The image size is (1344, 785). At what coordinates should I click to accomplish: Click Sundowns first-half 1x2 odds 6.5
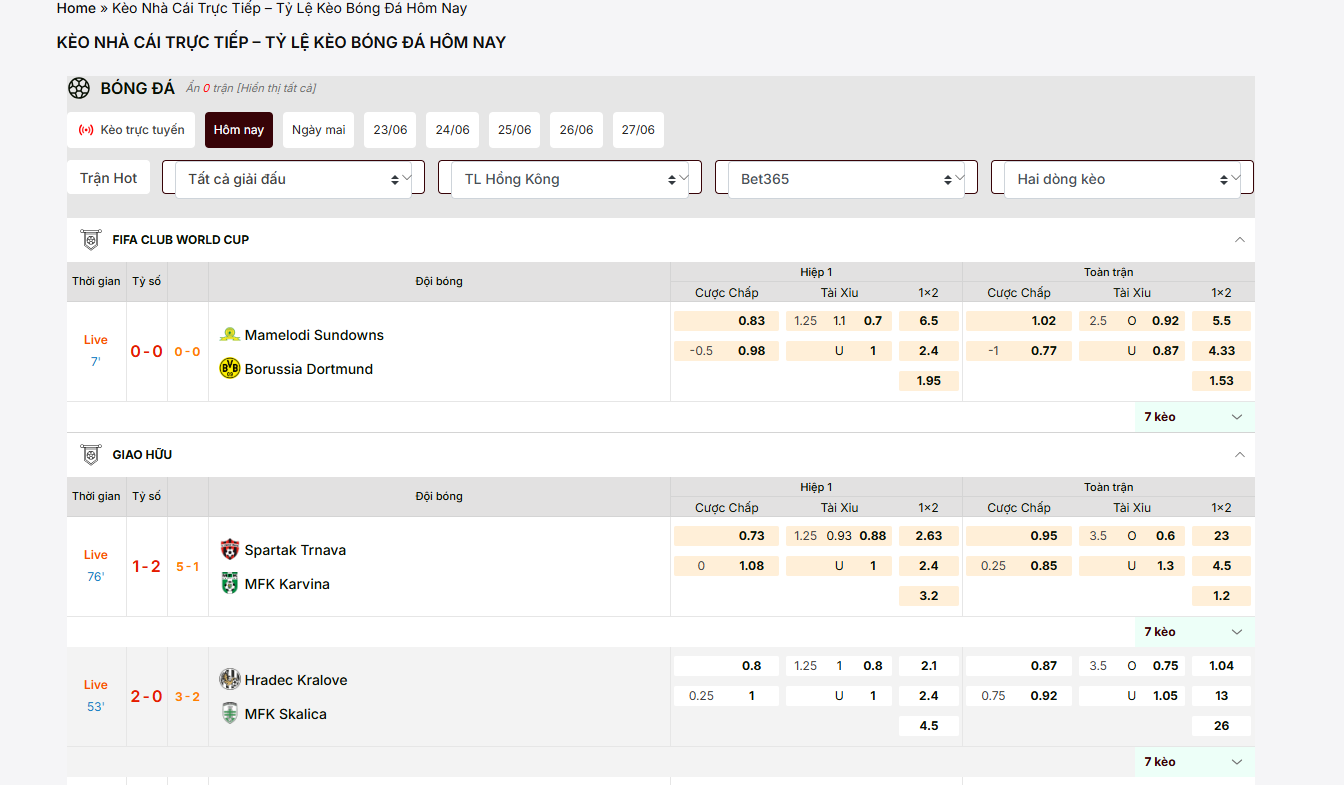click(929, 321)
